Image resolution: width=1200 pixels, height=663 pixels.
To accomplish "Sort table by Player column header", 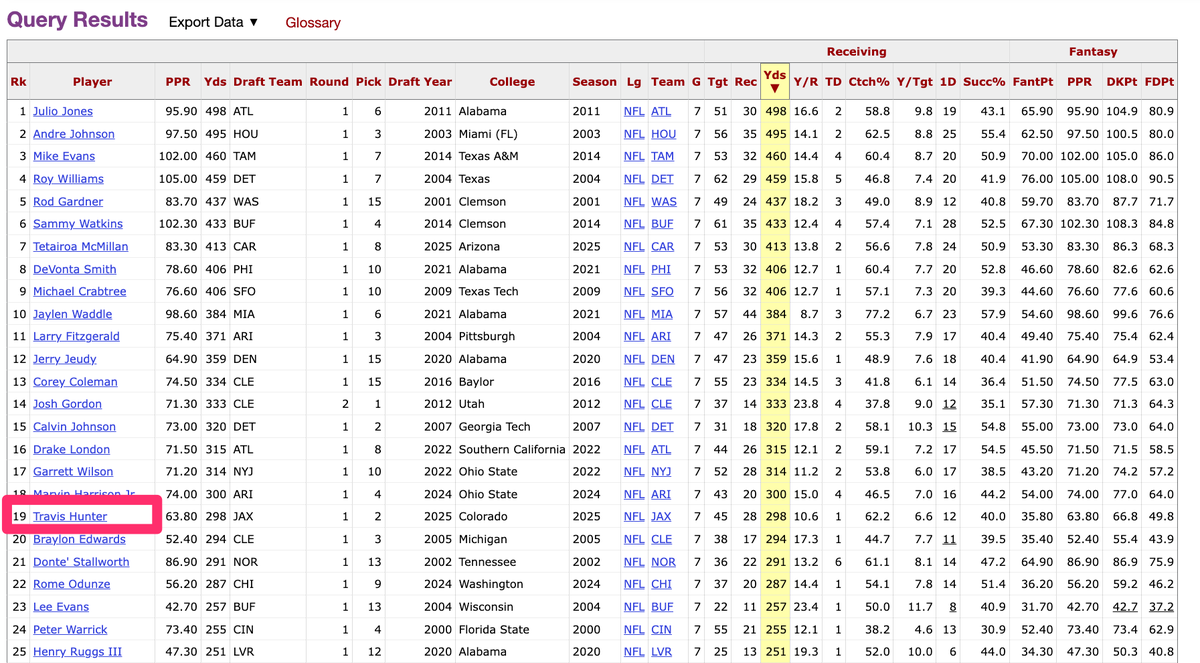I will (92, 82).
